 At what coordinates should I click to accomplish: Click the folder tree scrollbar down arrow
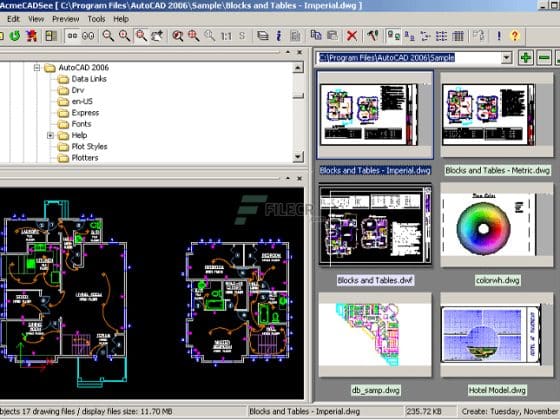298,156
